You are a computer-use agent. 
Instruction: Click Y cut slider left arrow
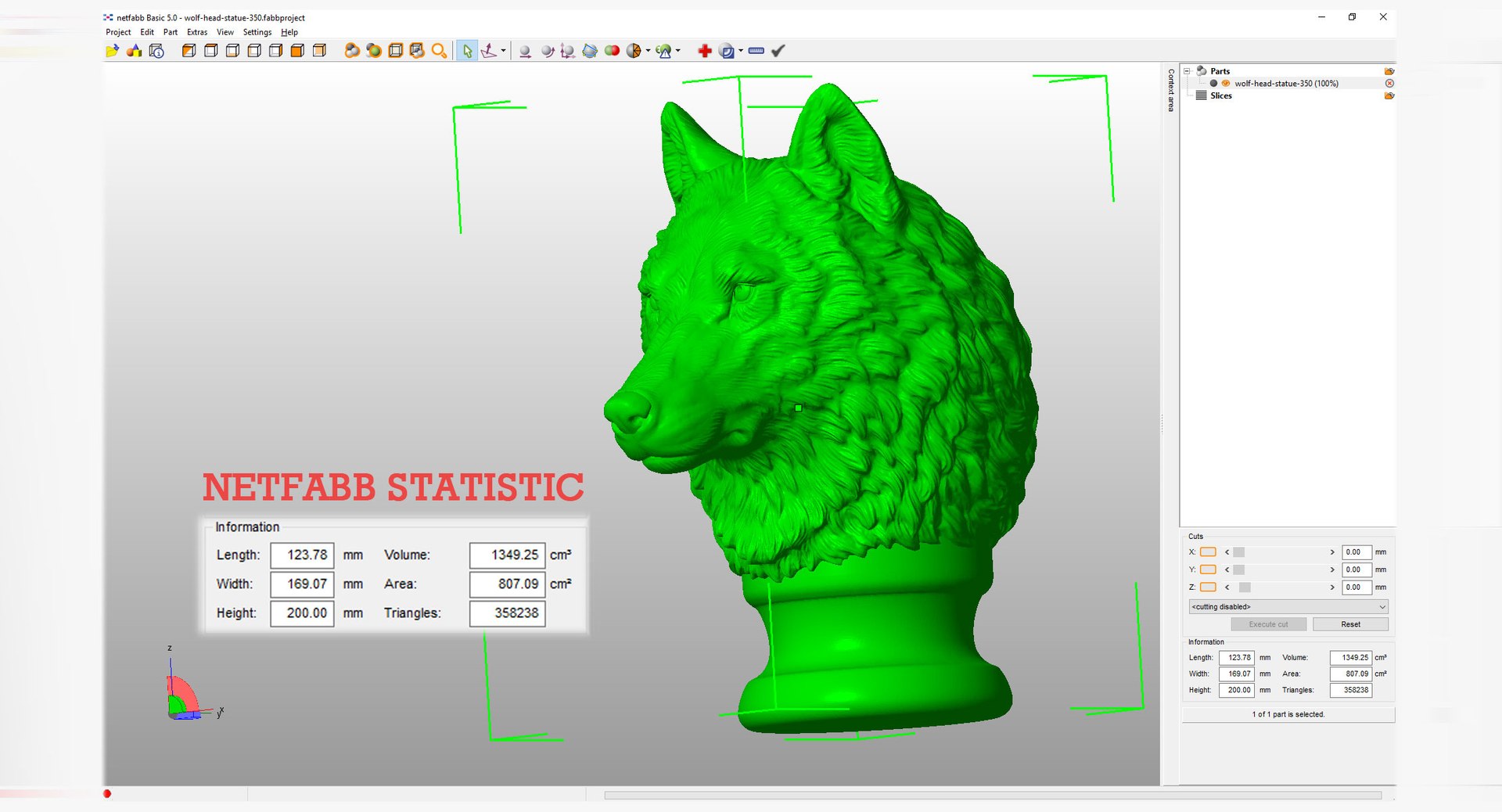pos(1227,569)
